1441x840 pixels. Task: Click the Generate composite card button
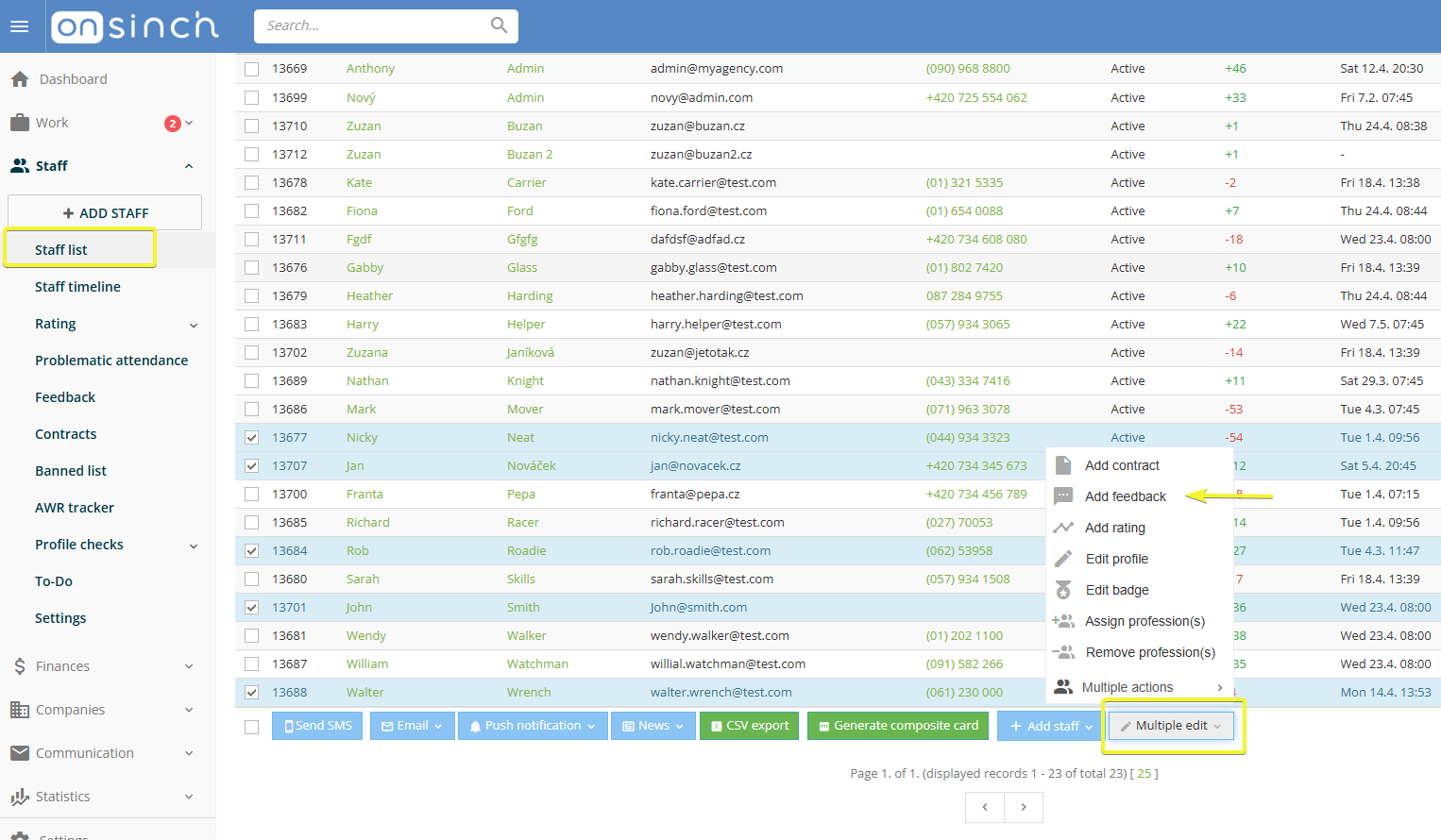[x=899, y=726]
